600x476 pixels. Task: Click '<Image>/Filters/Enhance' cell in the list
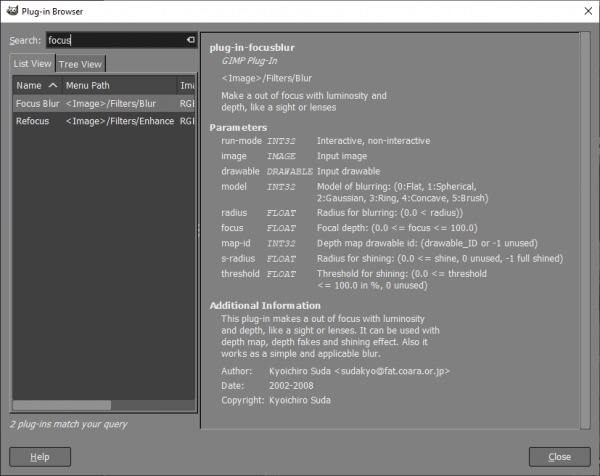(120, 121)
